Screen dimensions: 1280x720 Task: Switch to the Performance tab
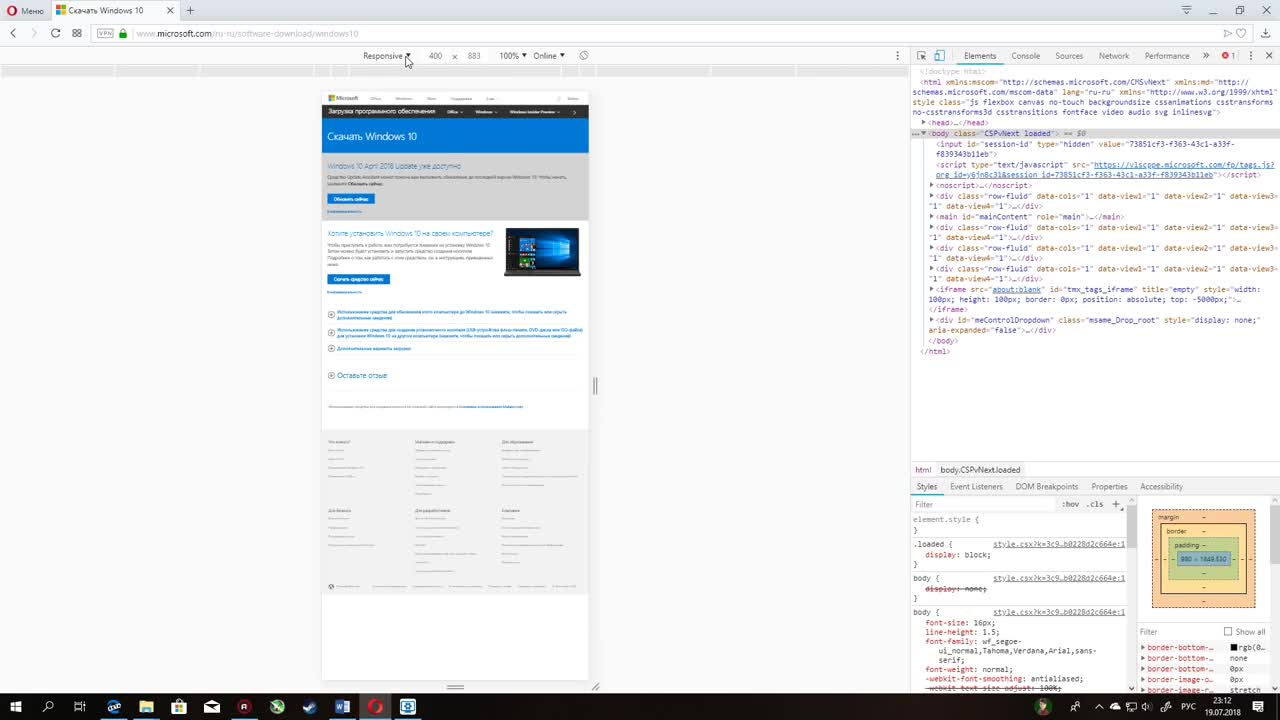click(1167, 56)
